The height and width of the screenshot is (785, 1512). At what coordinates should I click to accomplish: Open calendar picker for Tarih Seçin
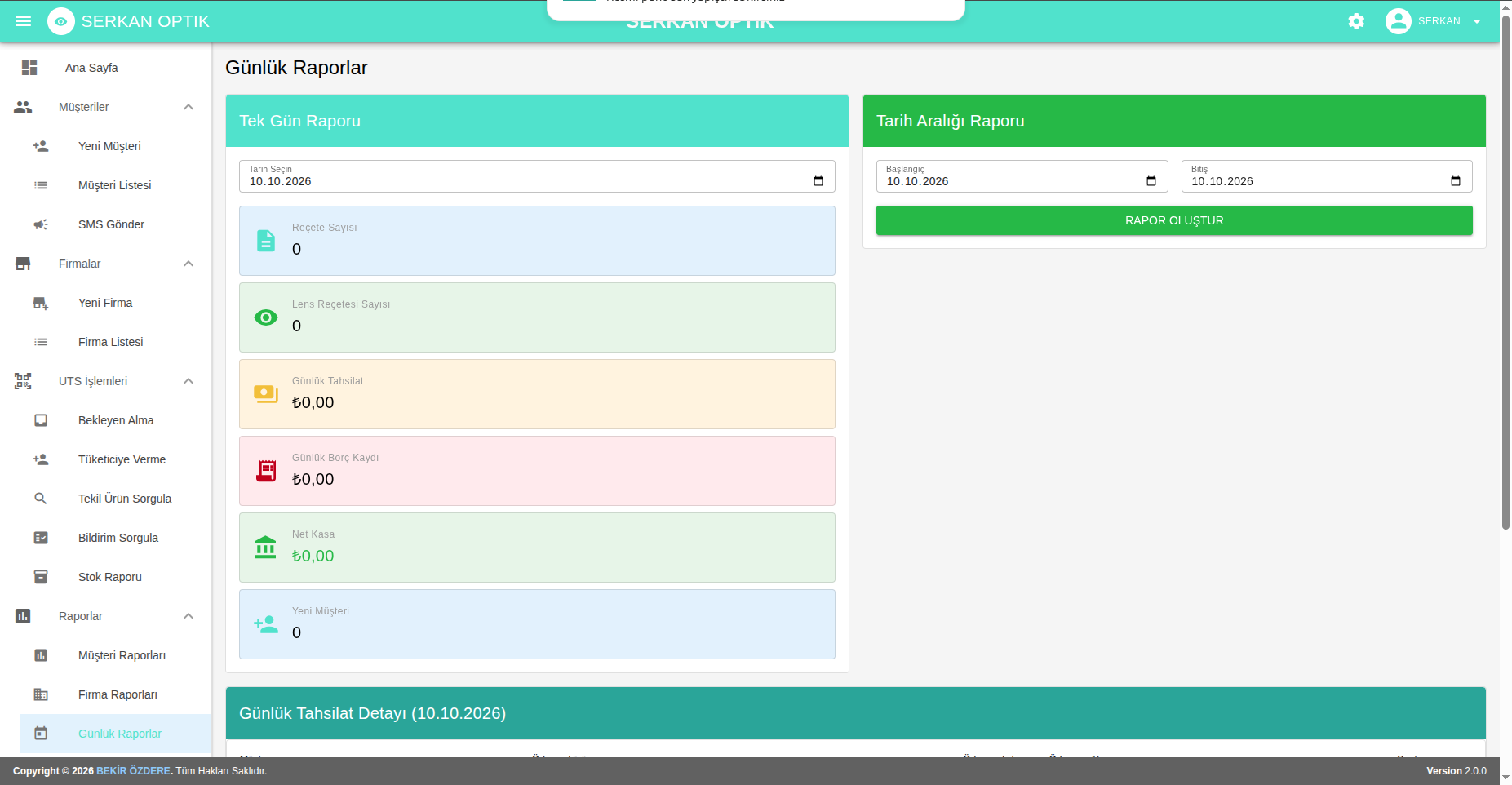pos(818,181)
